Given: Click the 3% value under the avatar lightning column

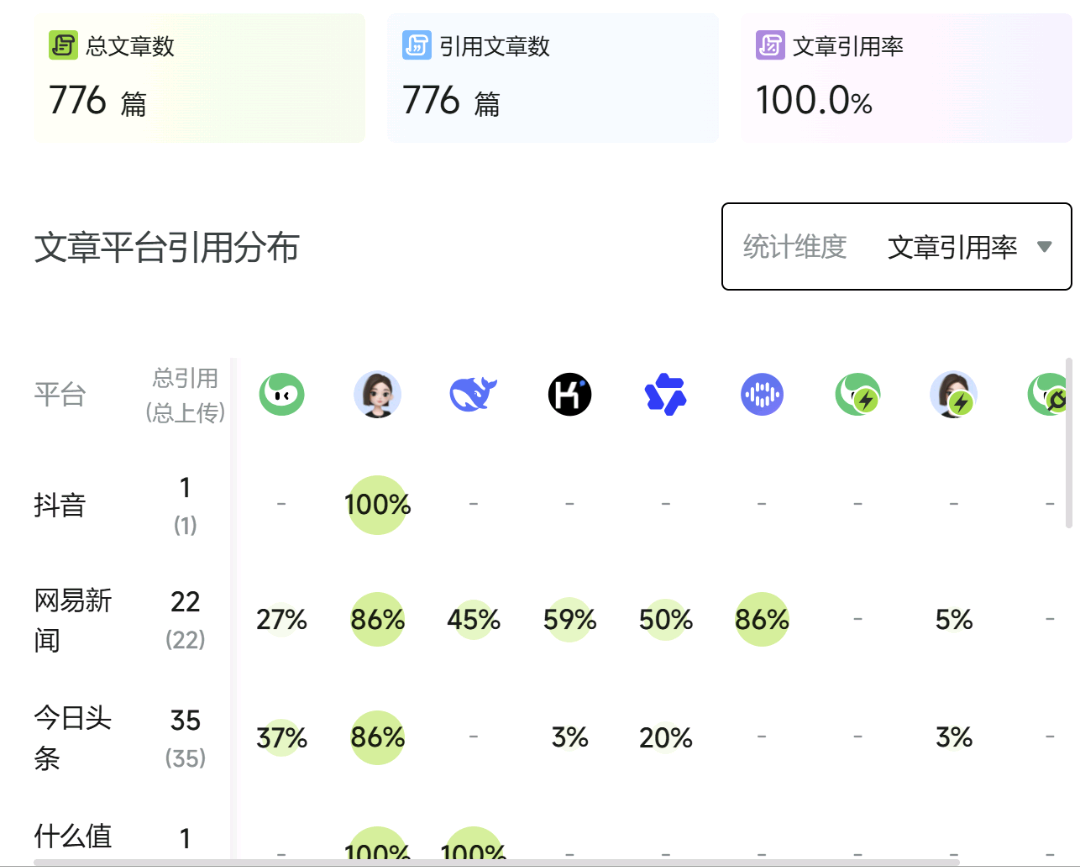Looking at the screenshot, I should coord(954,738).
